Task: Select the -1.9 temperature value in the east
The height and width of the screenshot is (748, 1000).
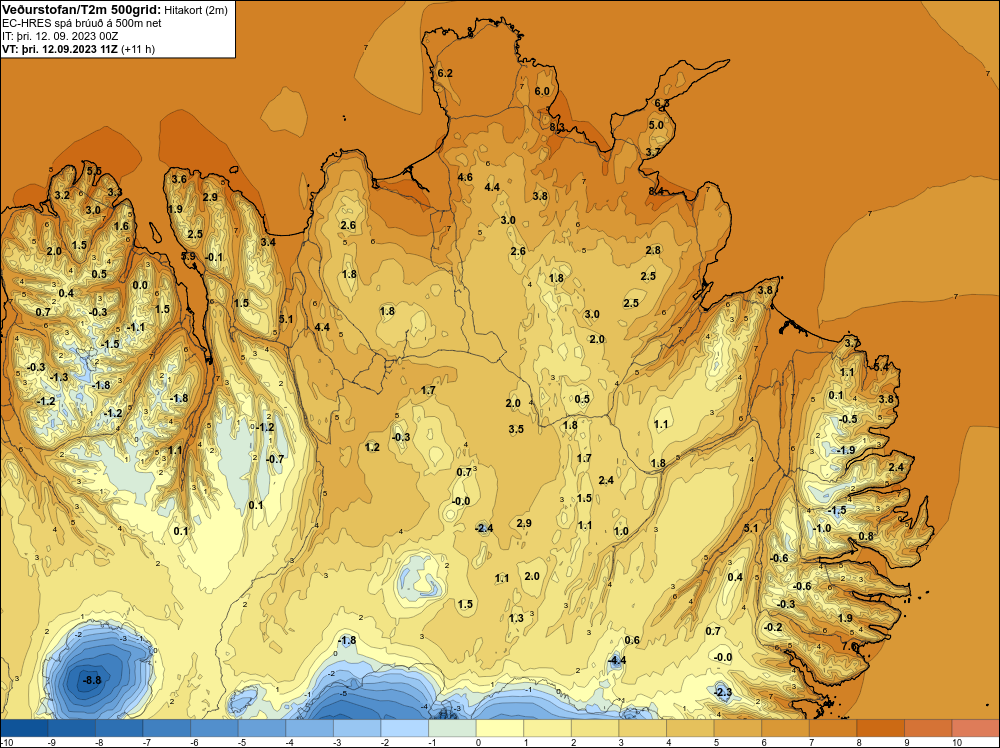Action: [x=846, y=450]
